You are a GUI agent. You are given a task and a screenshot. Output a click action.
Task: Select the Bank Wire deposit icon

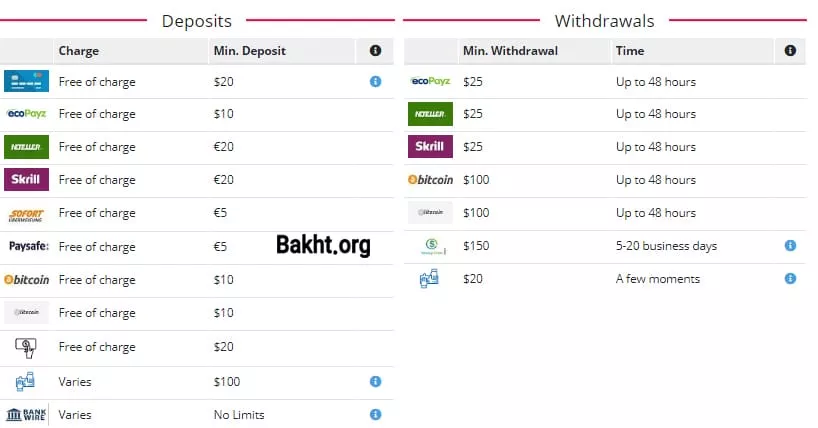coord(27,414)
